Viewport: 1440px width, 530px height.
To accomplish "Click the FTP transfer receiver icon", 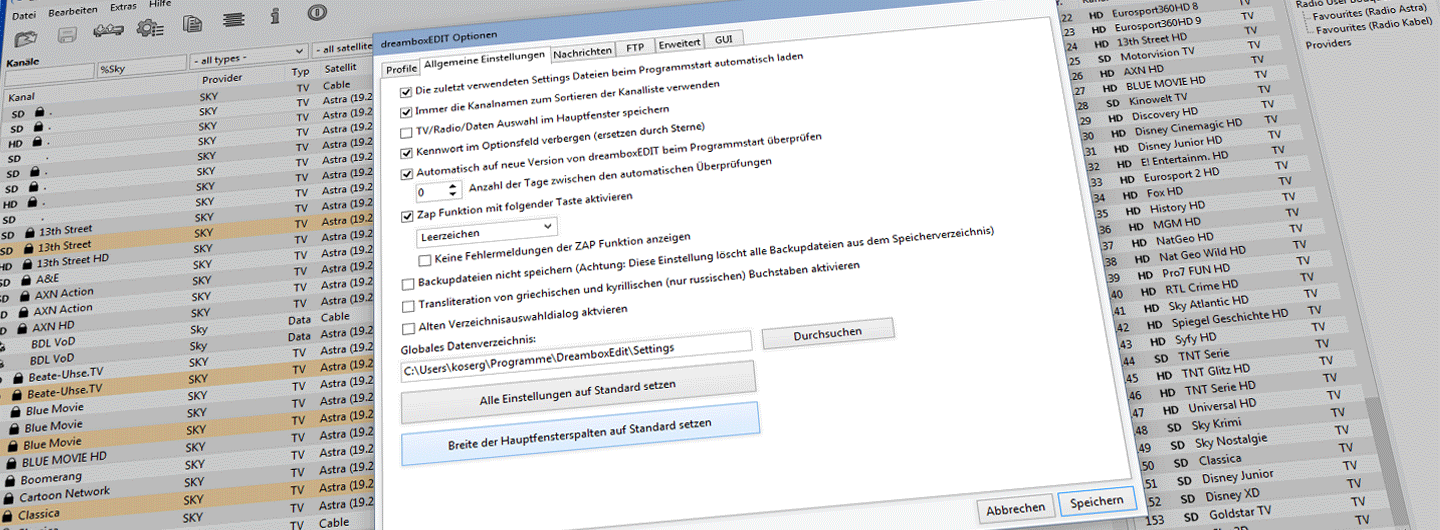I will [108, 31].
